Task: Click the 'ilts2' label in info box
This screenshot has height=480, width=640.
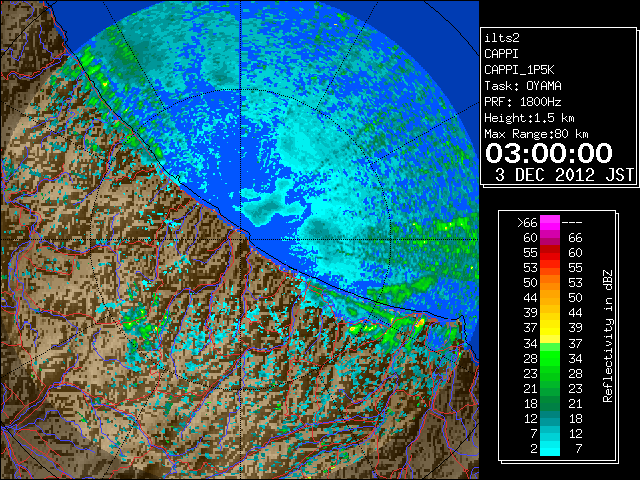Action: [502, 38]
